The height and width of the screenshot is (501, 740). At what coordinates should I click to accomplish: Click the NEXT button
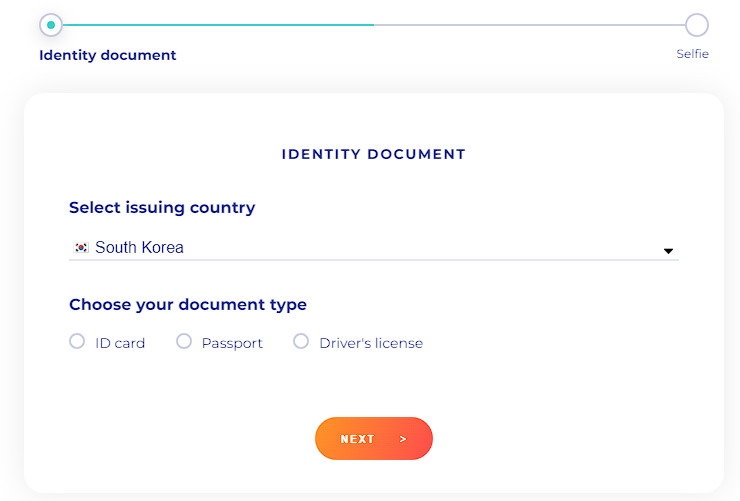click(374, 438)
